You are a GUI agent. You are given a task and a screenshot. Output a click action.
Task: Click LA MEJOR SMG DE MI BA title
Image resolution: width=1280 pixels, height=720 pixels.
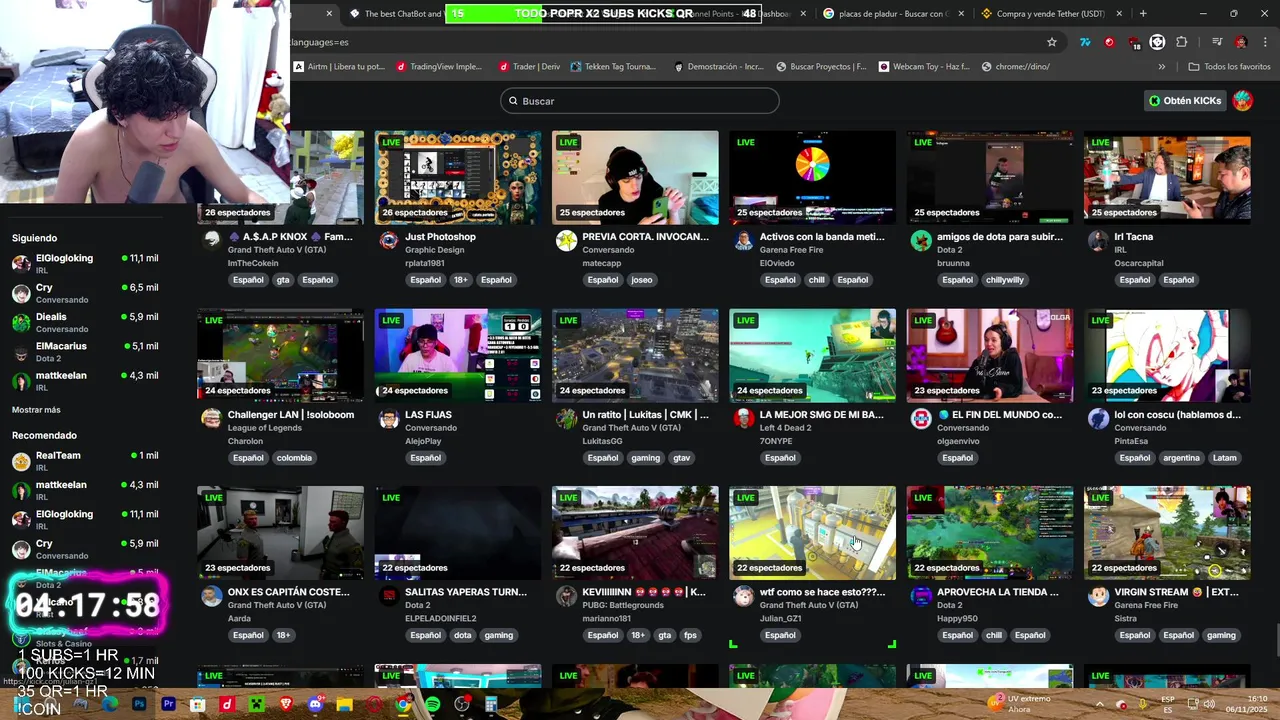822,415
